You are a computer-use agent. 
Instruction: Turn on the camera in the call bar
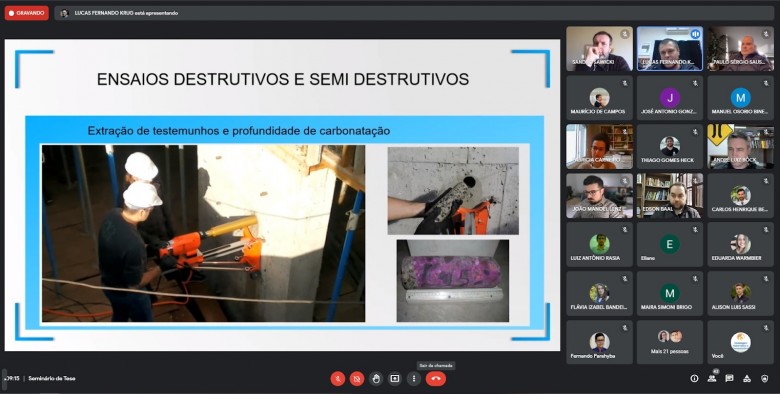(357, 379)
